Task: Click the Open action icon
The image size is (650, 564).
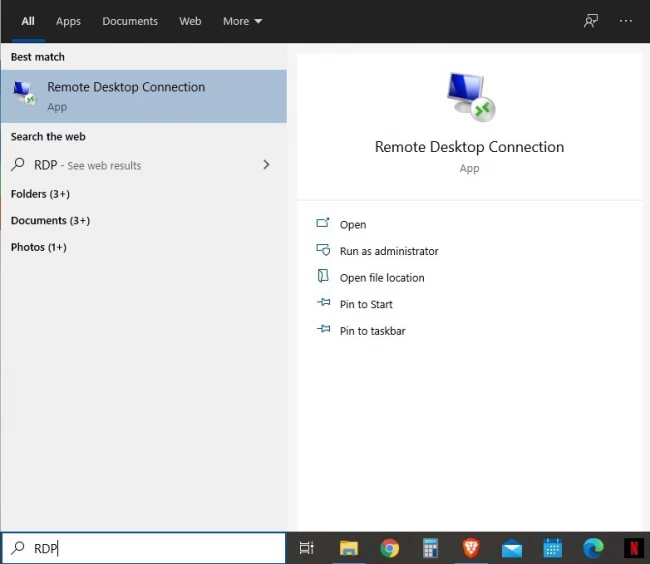Action: click(323, 223)
